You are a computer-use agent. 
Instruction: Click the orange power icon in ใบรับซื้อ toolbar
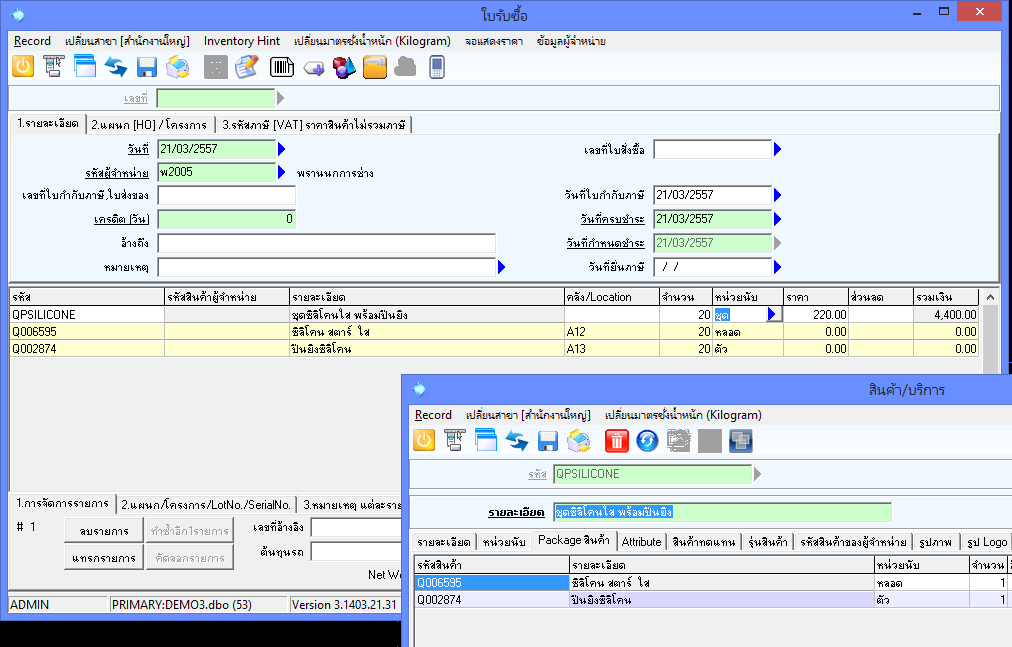pos(23,67)
